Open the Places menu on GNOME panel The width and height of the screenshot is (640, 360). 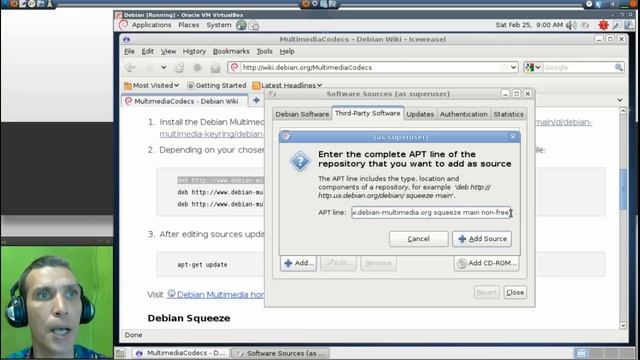click(189, 25)
